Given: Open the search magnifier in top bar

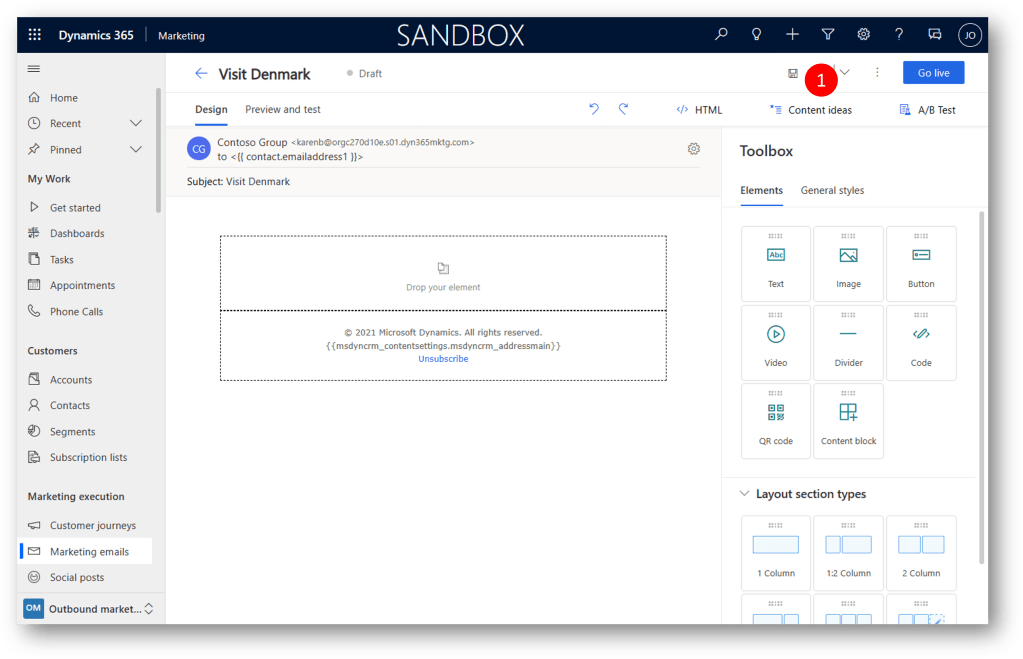Looking at the screenshot, I should 721,34.
